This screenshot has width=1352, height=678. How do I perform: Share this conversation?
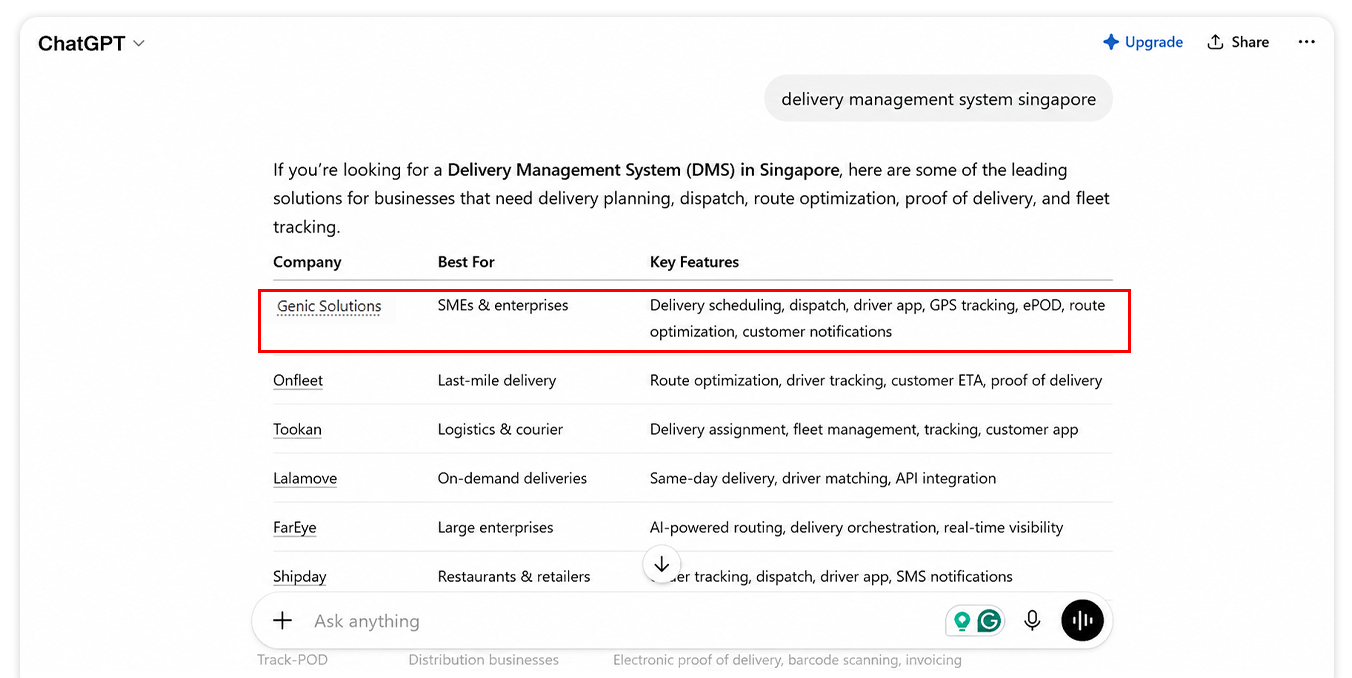click(1238, 42)
